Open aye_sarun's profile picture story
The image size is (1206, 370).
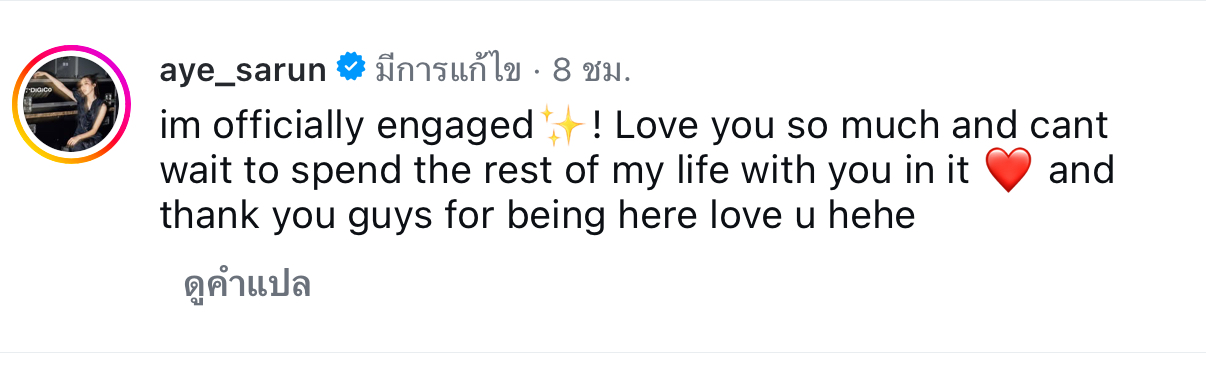(71, 103)
